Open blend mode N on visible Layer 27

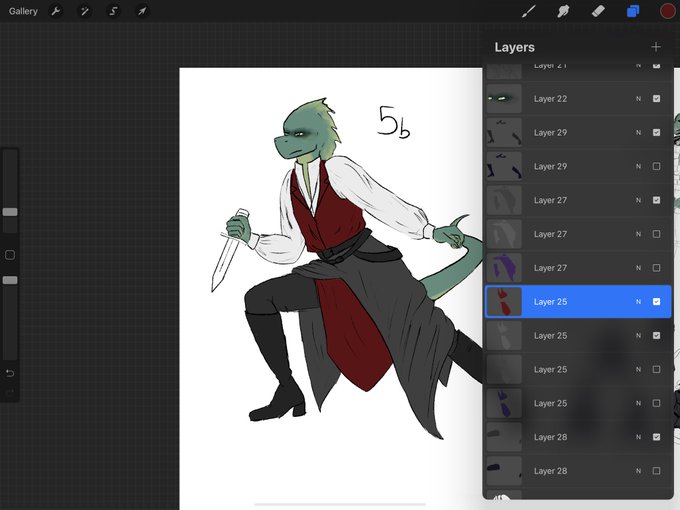click(638, 200)
